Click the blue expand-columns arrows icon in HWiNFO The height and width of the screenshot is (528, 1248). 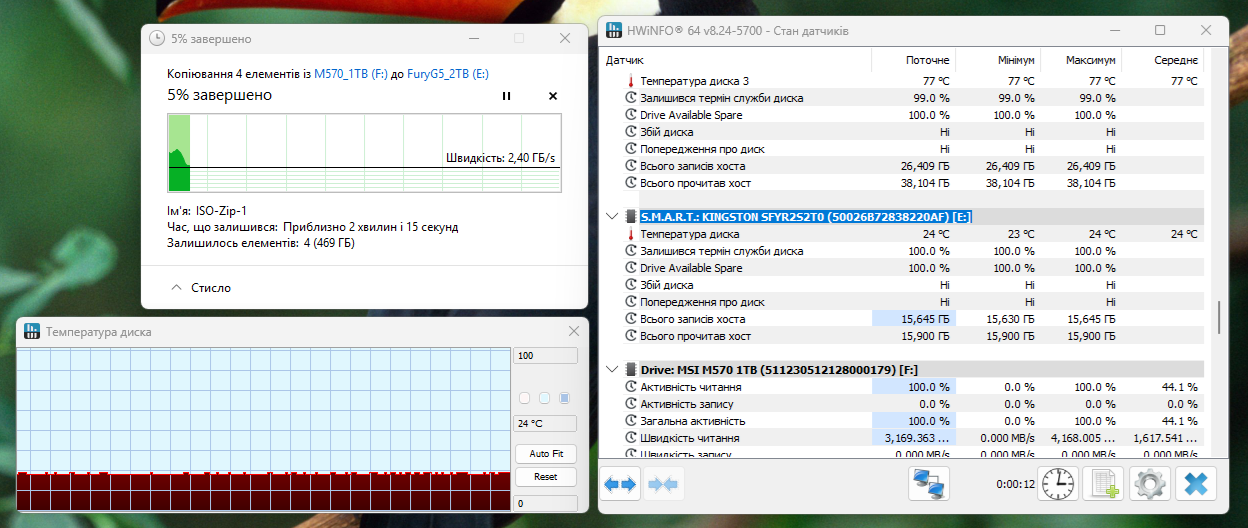tap(620, 484)
